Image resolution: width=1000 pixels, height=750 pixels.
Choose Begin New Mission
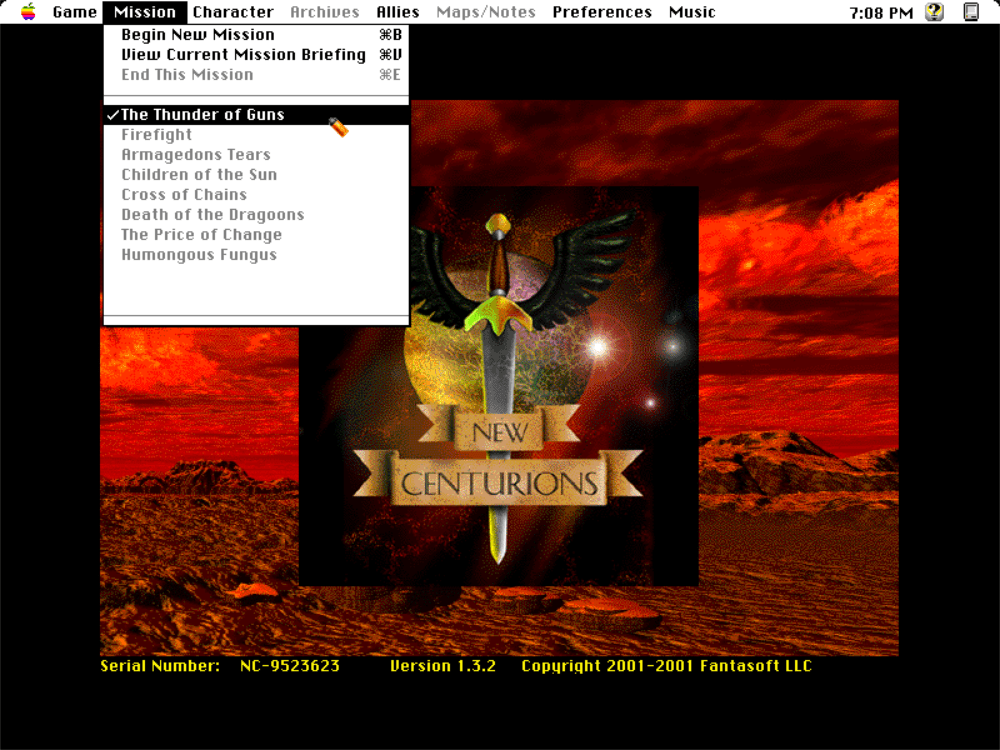pyautogui.click(x=198, y=35)
